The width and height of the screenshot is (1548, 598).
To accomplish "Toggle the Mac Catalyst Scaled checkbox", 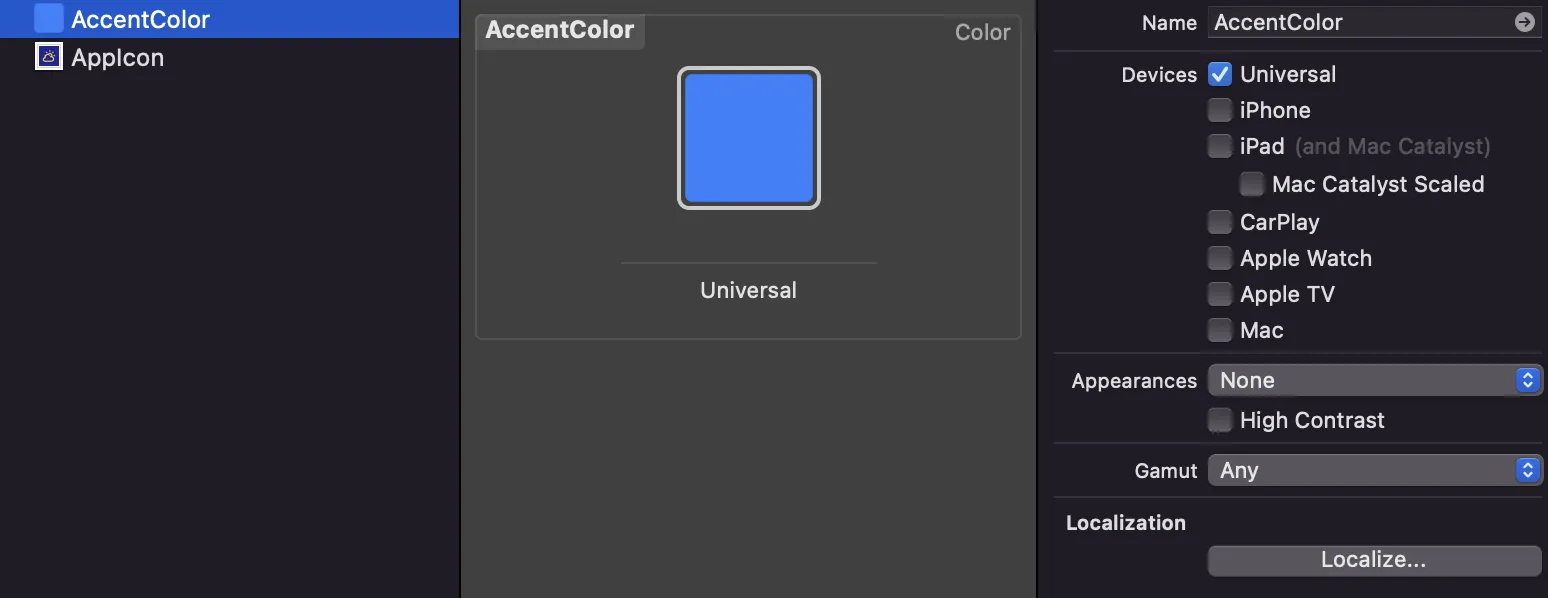I will pyautogui.click(x=1251, y=184).
